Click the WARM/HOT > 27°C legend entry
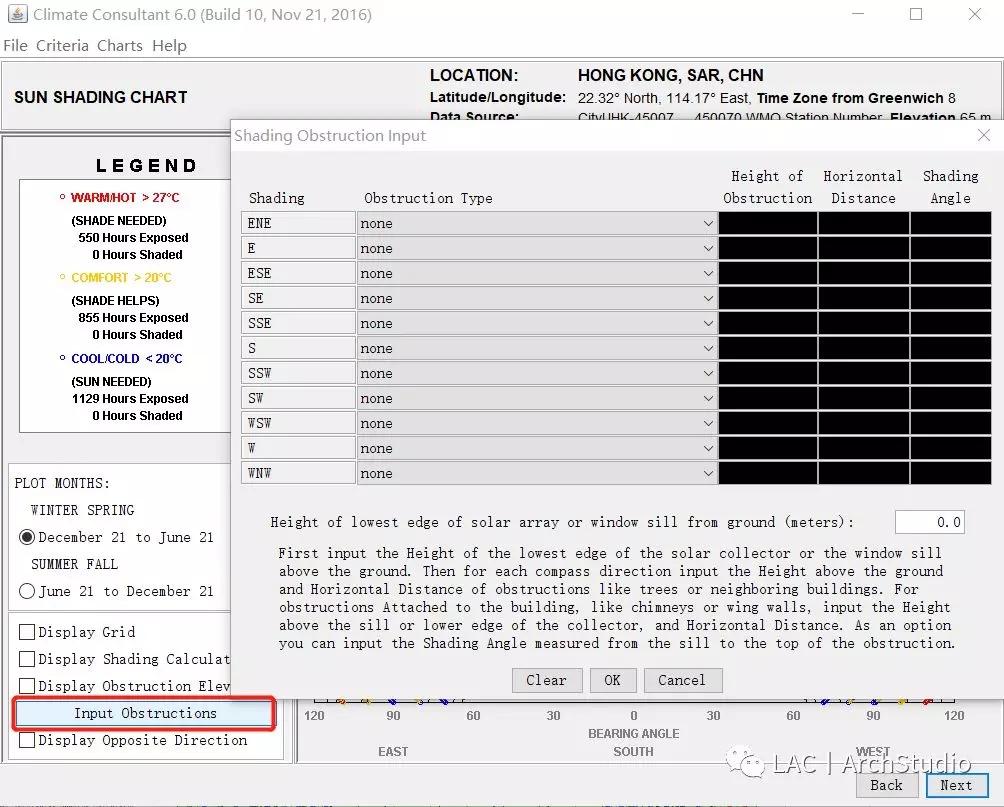Viewport: 1004px width, 807px height. click(125, 198)
